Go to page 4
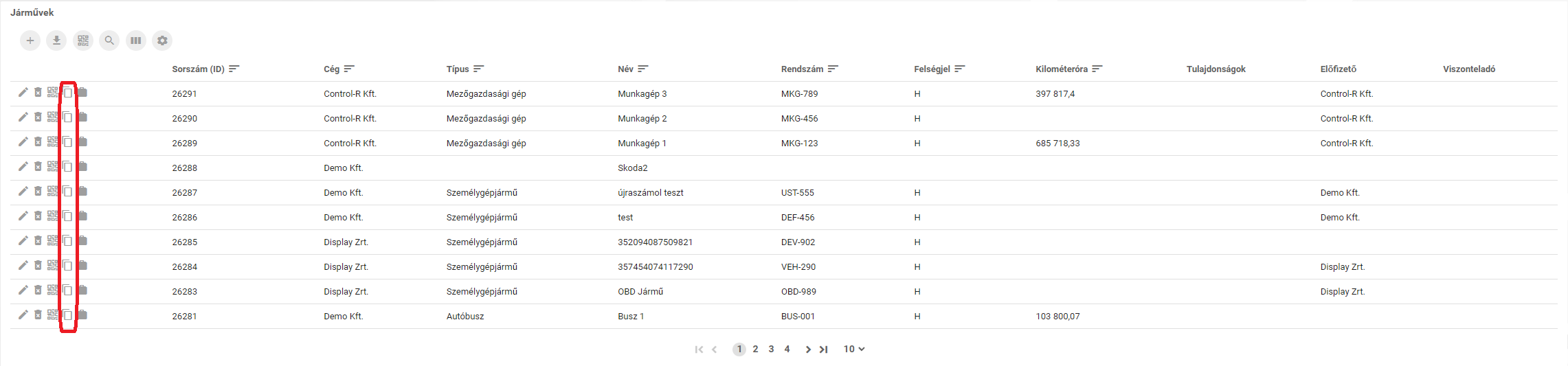1568x366 pixels. coord(787,349)
